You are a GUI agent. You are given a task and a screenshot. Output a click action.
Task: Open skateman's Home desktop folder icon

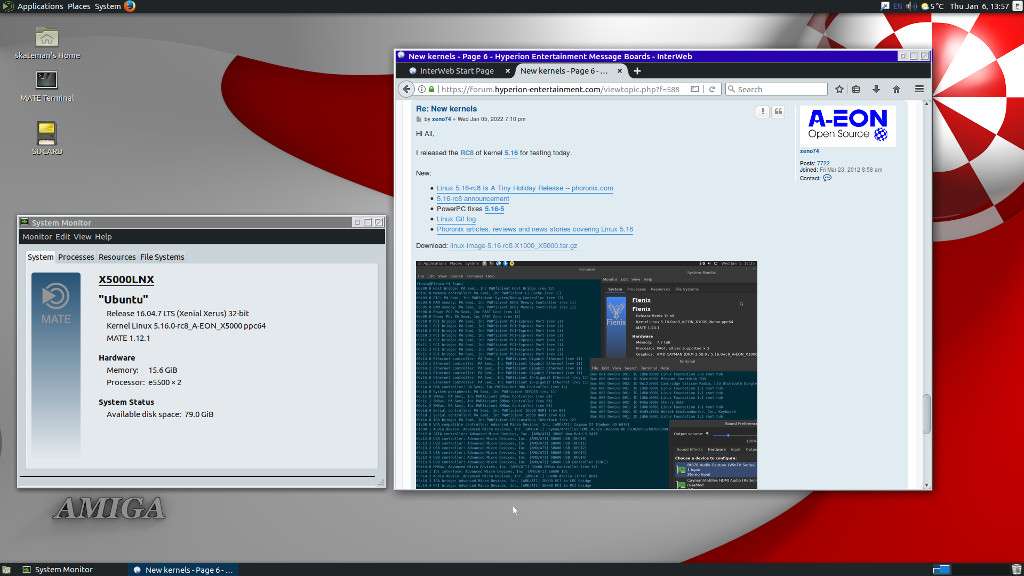(x=46, y=37)
